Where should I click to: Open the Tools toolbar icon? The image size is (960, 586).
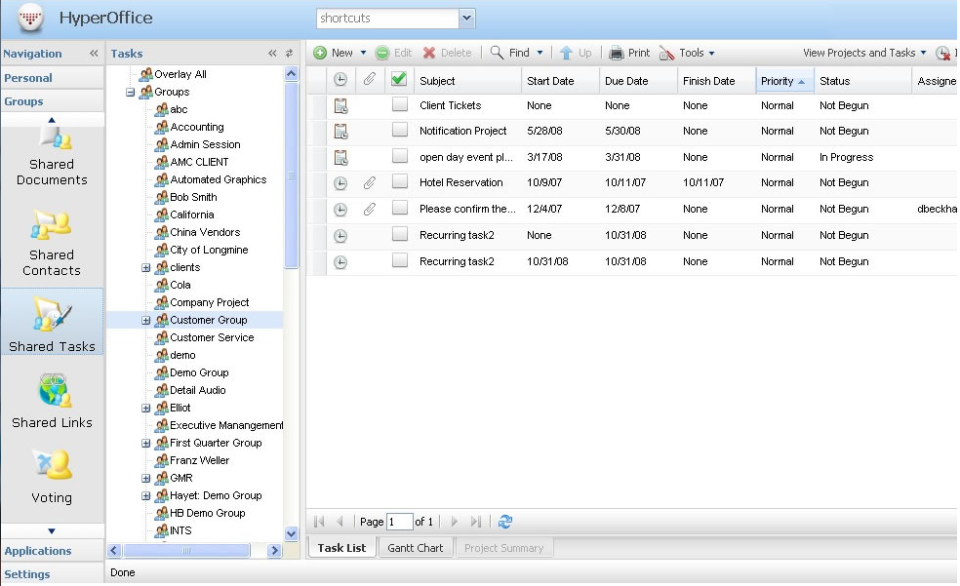click(667, 53)
